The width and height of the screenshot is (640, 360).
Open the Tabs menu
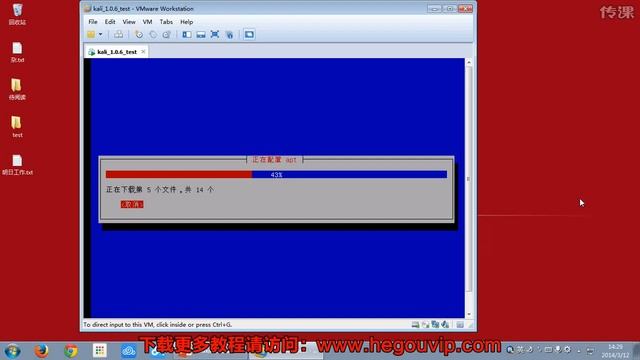coord(166,22)
